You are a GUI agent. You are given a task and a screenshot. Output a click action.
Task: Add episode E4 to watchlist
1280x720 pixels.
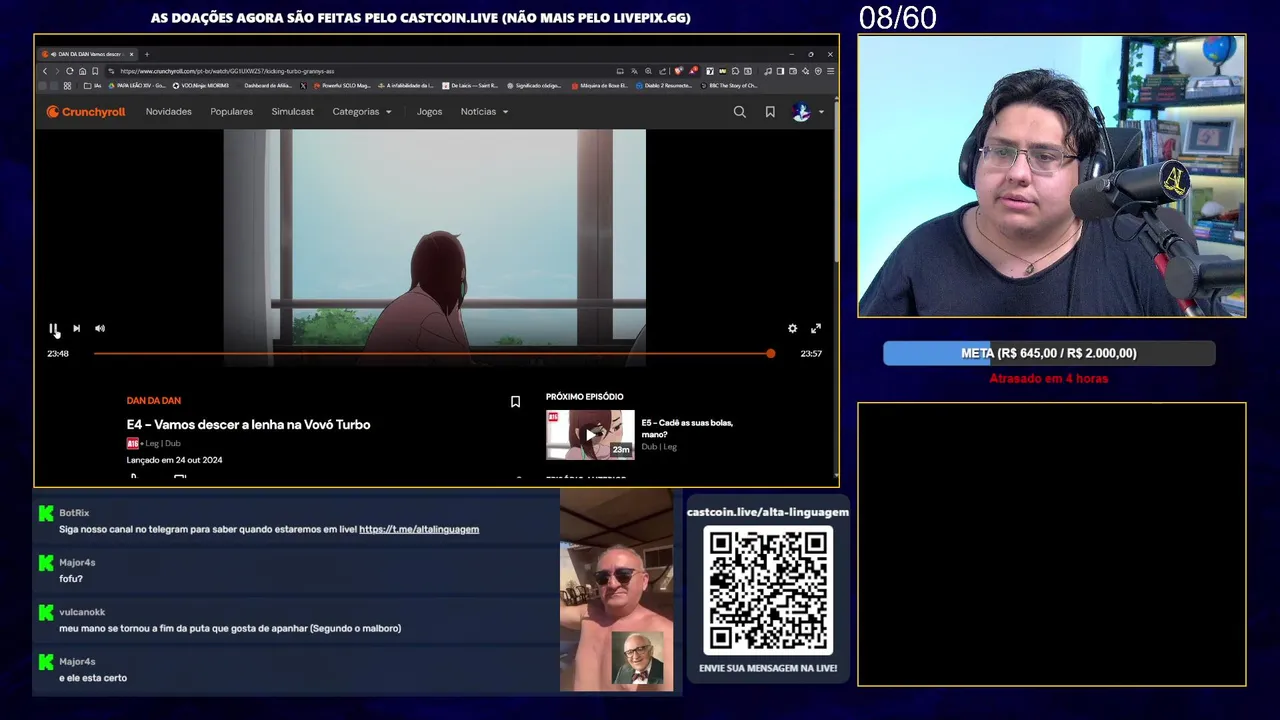(x=515, y=402)
